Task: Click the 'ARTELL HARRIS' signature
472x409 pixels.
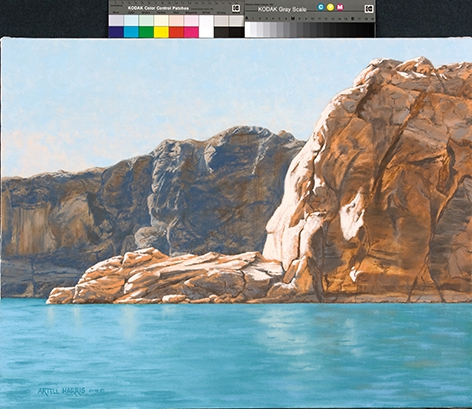Action: pyautogui.click(x=61, y=391)
